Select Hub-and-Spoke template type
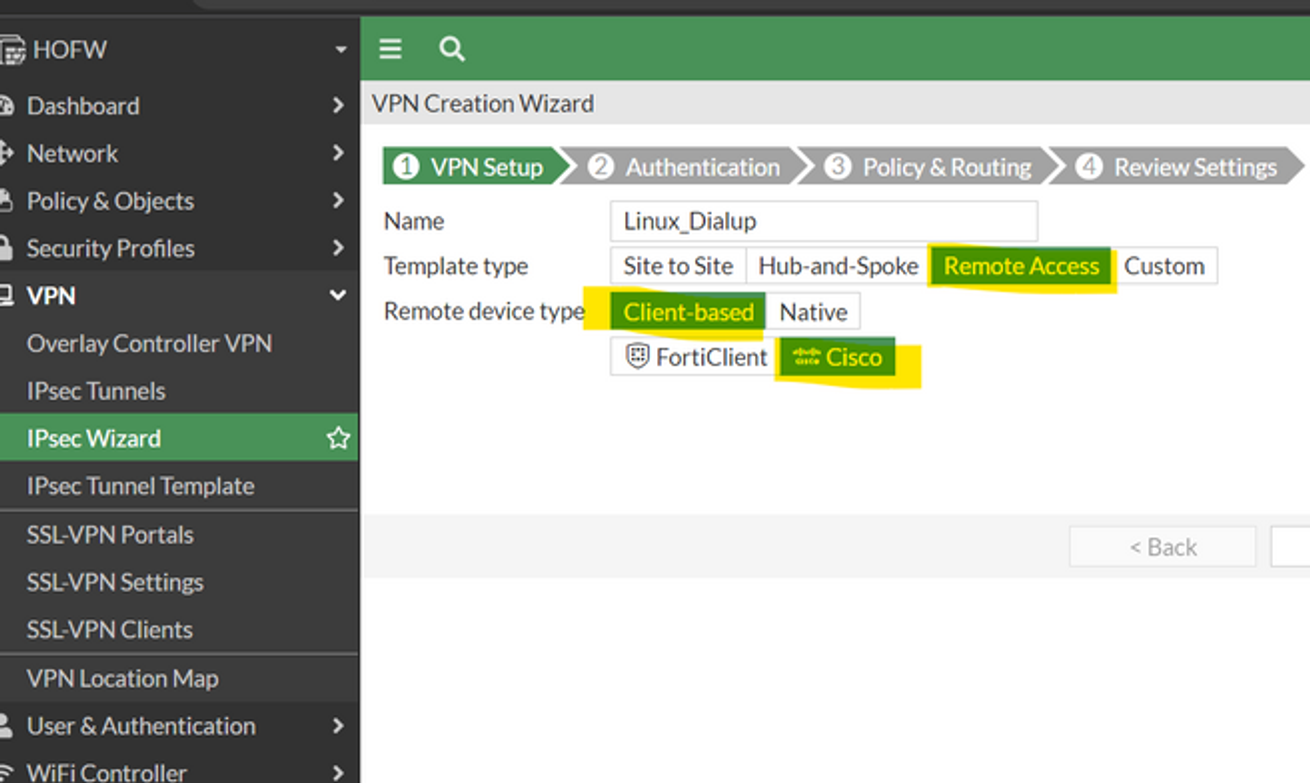 pyautogui.click(x=838, y=266)
